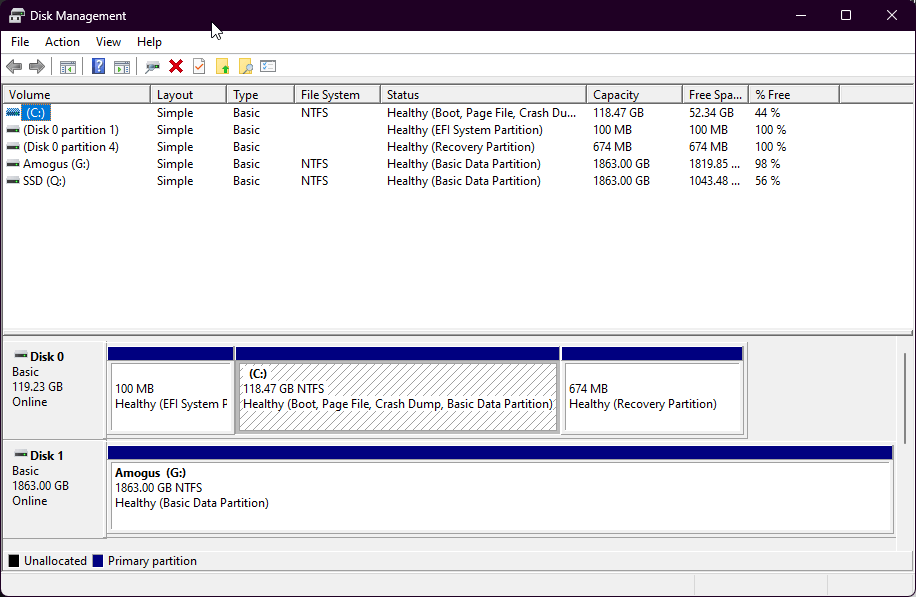Click the yellow page with green arrow icon
Image resolution: width=916 pixels, height=597 pixels.
tap(223, 67)
